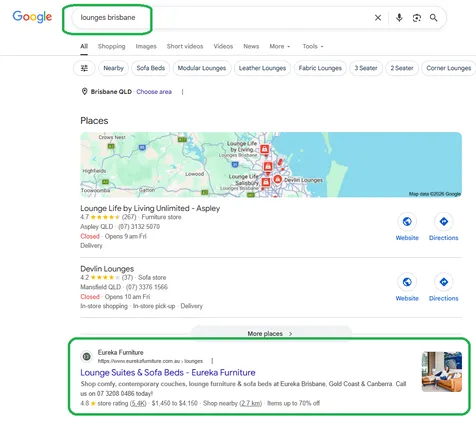This screenshot has width=476, height=434.
Task: Expand the More search categories dropdown
Action: pos(280,46)
